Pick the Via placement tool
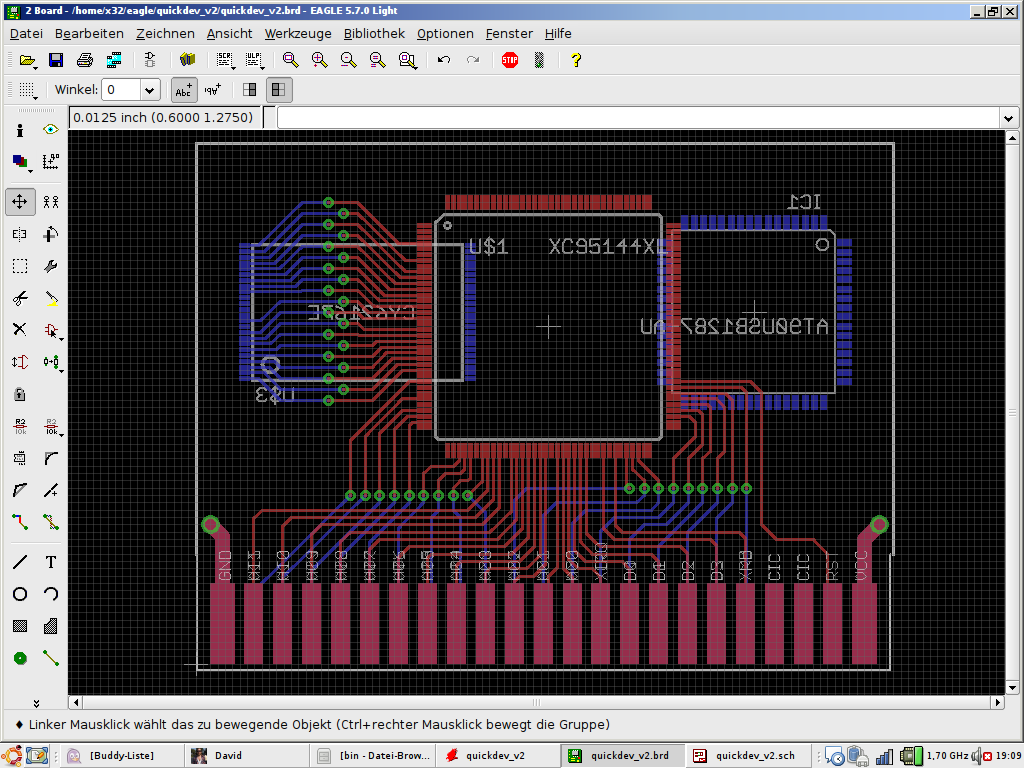The width and height of the screenshot is (1024, 768). (x=20, y=657)
